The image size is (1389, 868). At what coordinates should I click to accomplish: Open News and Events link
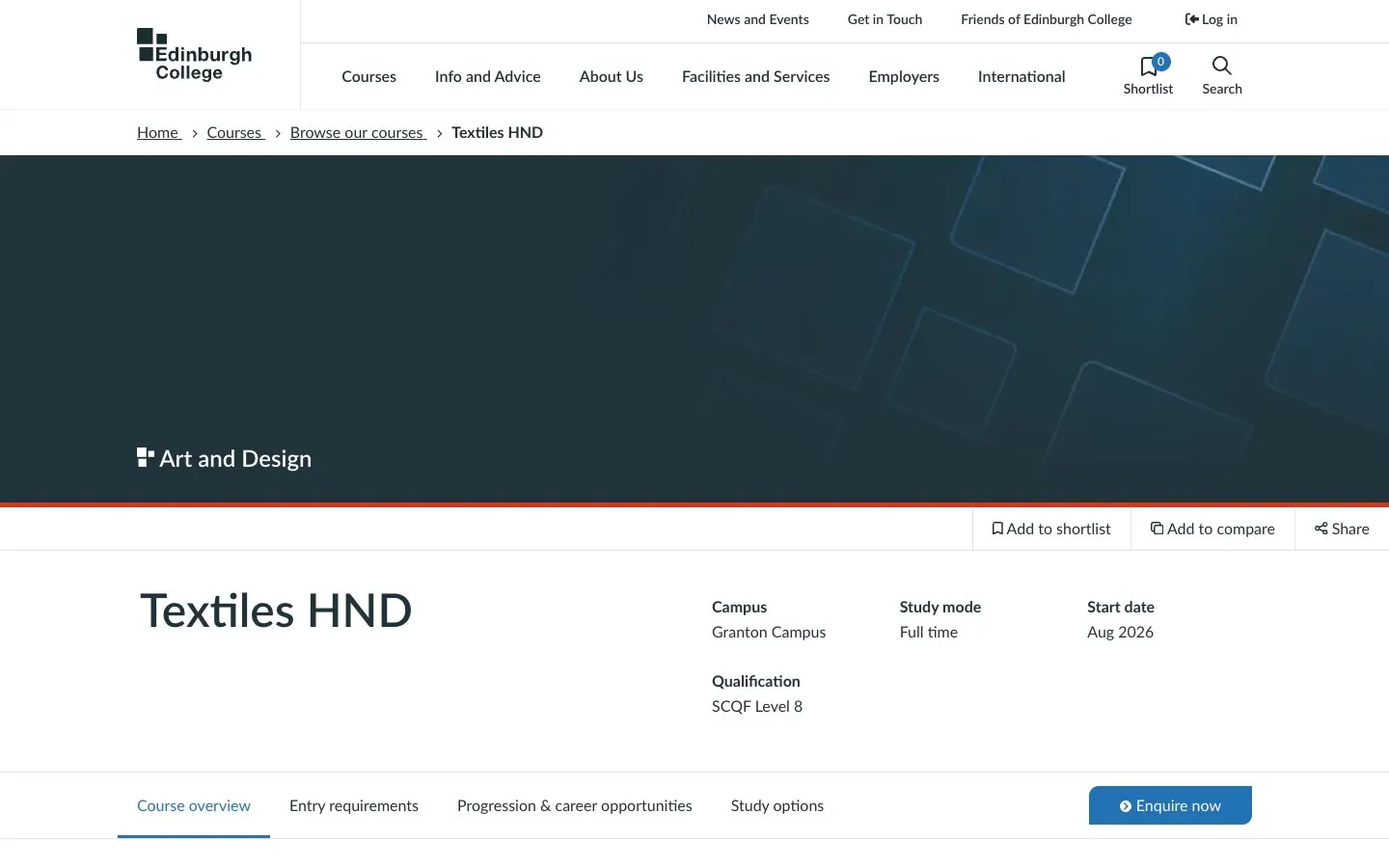coord(758,19)
